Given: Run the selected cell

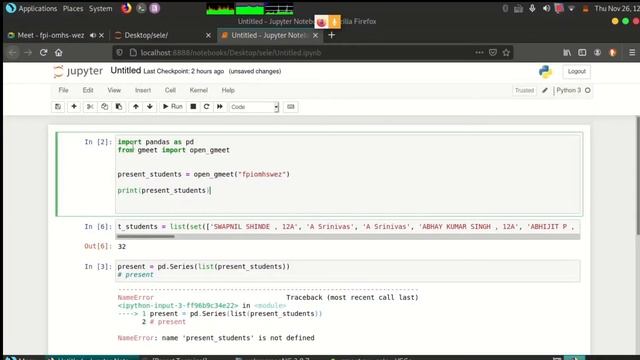Looking at the screenshot, I should (x=173, y=107).
